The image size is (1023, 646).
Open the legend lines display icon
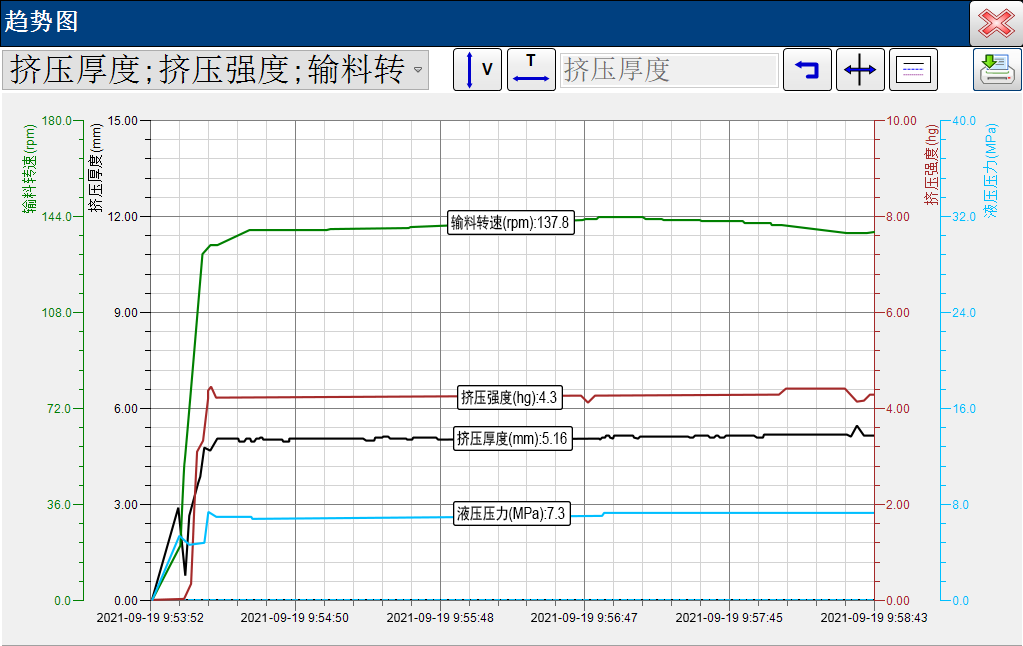(x=913, y=69)
